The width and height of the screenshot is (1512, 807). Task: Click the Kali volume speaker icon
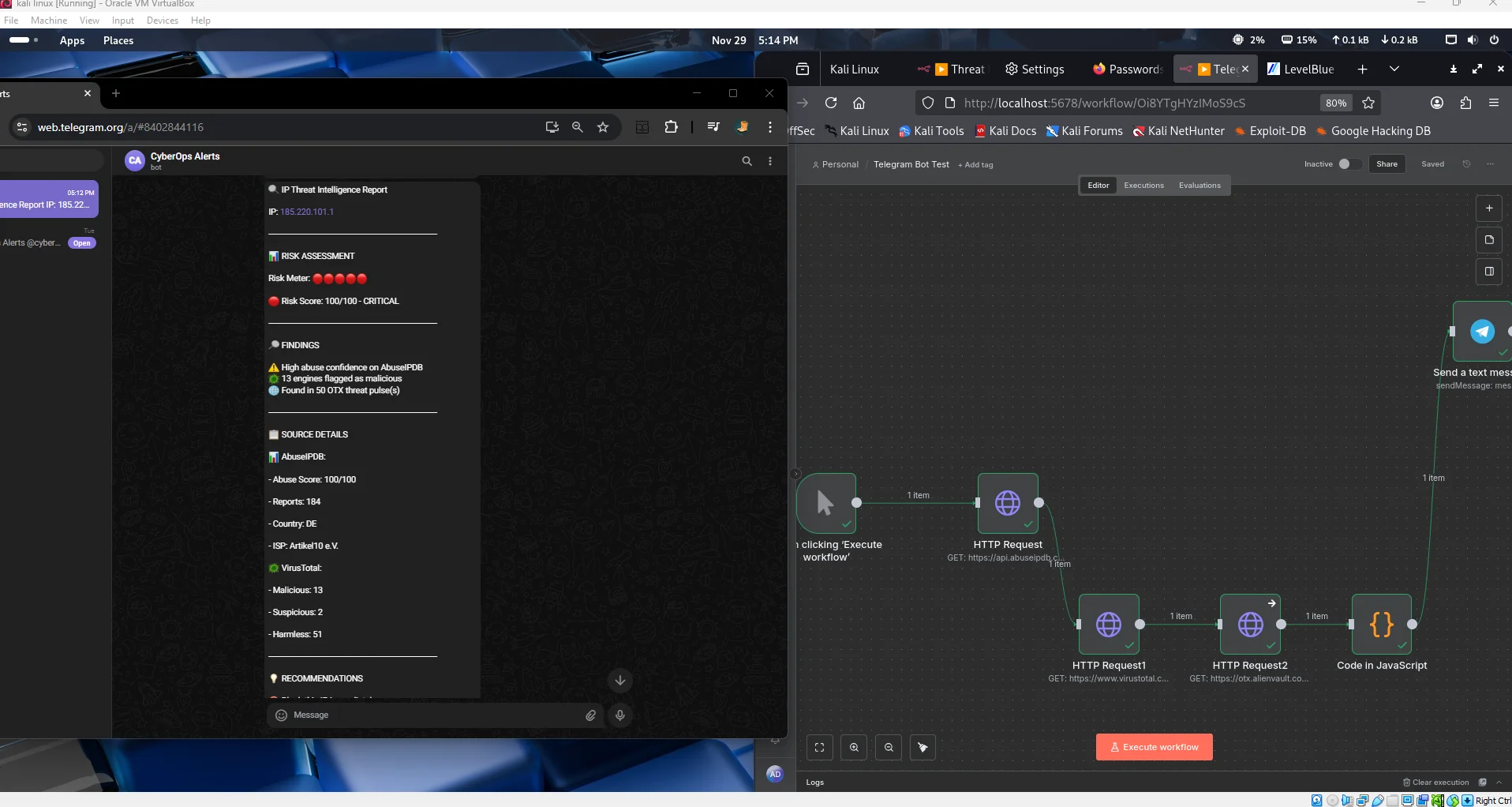click(x=1473, y=39)
